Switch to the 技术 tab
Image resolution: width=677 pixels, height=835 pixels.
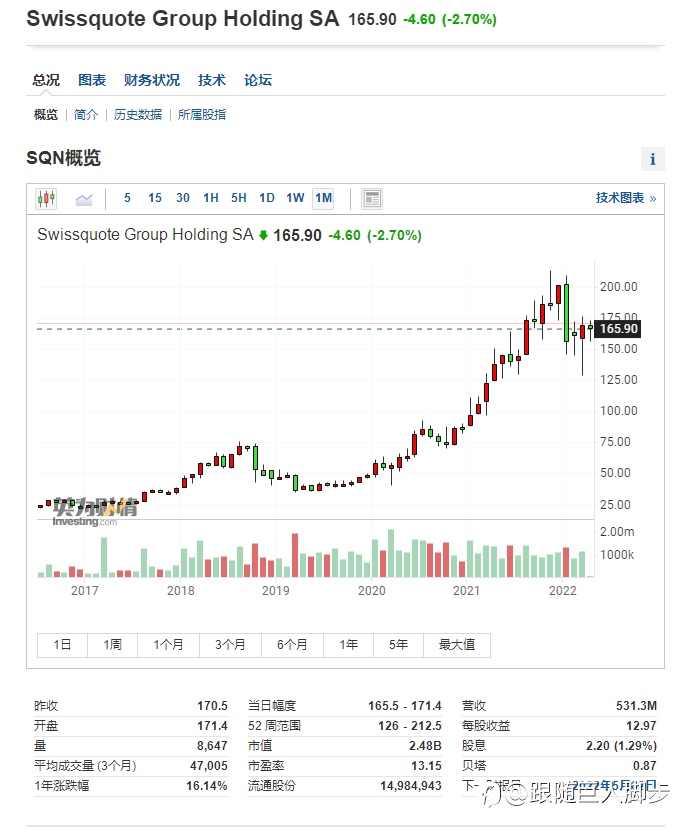click(211, 80)
